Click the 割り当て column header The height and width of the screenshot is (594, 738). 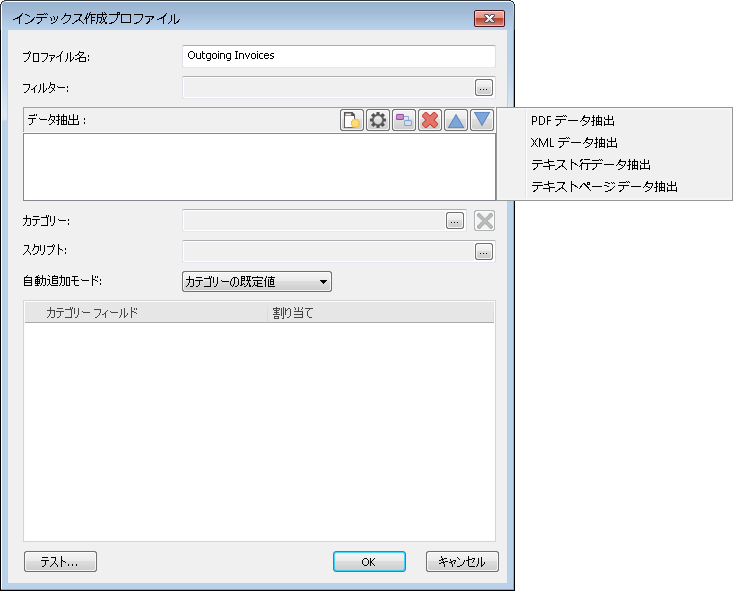coord(381,313)
